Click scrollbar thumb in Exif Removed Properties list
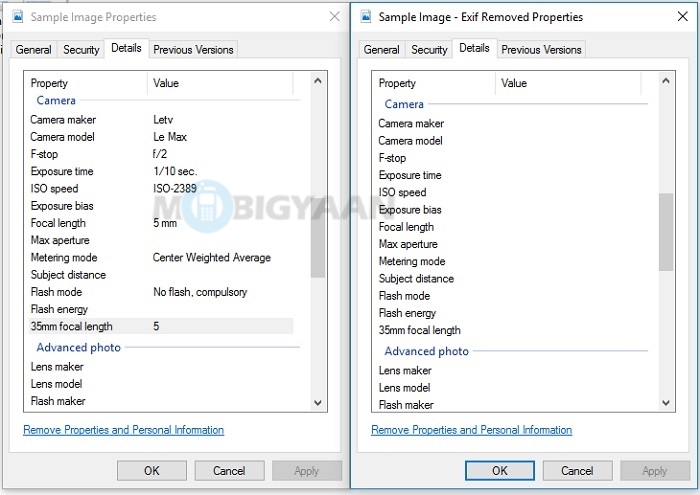The height and width of the screenshot is (495, 700). pyautogui.click(x=666, y=232)
